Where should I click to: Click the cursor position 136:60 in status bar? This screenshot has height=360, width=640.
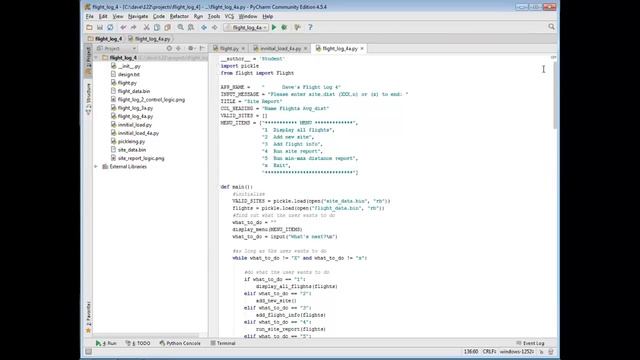coord(471,351)
